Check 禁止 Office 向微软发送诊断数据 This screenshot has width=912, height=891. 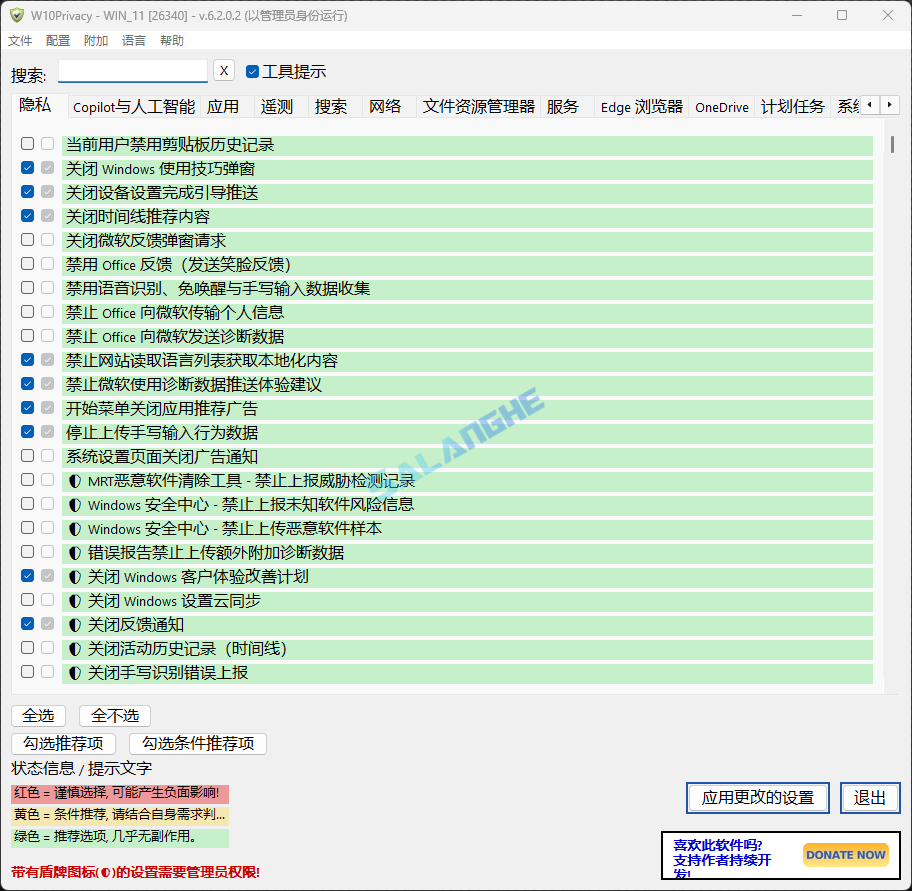[x=27, y=336]
